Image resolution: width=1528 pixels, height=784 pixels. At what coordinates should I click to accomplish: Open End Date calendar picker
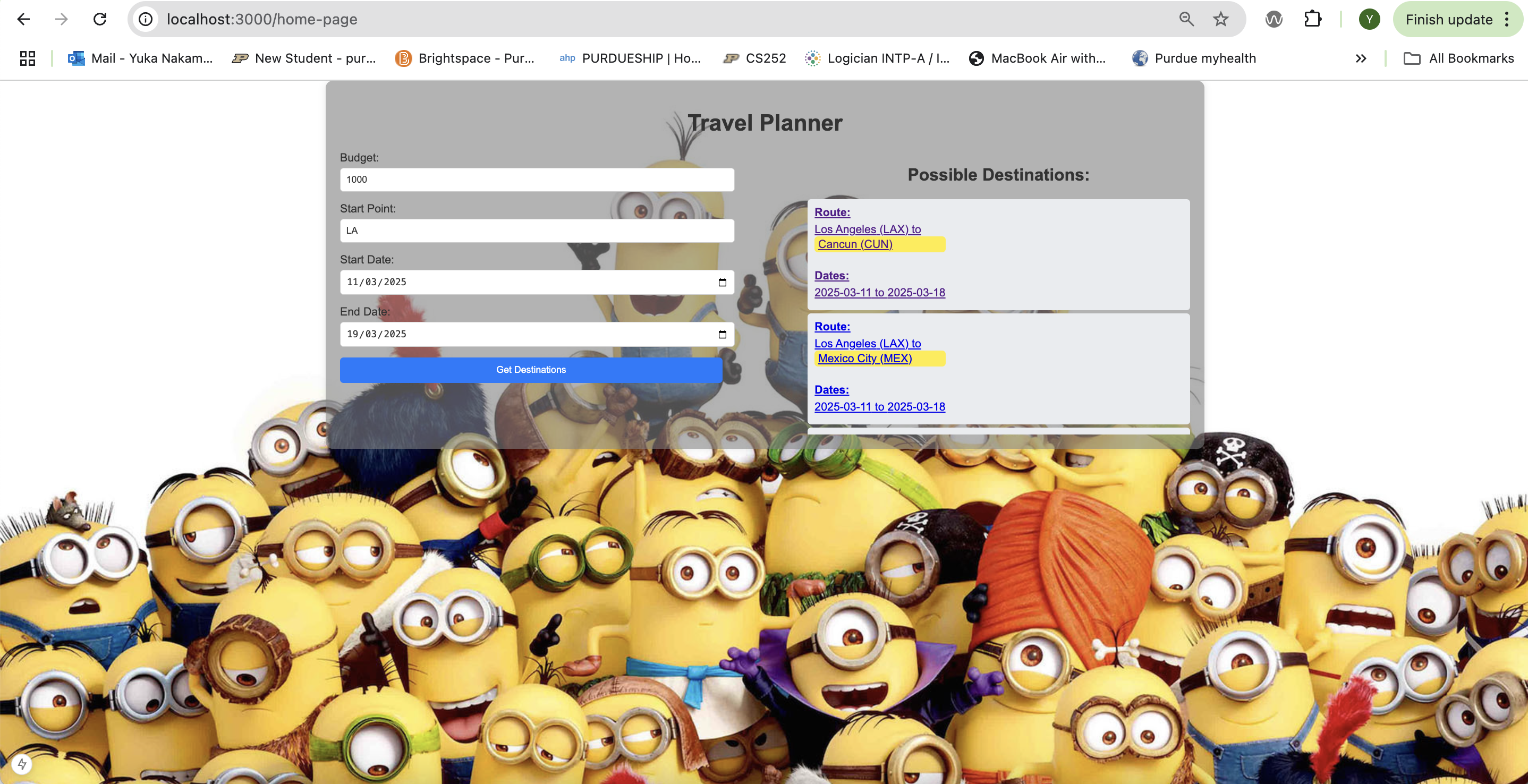(x=722, y=335)
